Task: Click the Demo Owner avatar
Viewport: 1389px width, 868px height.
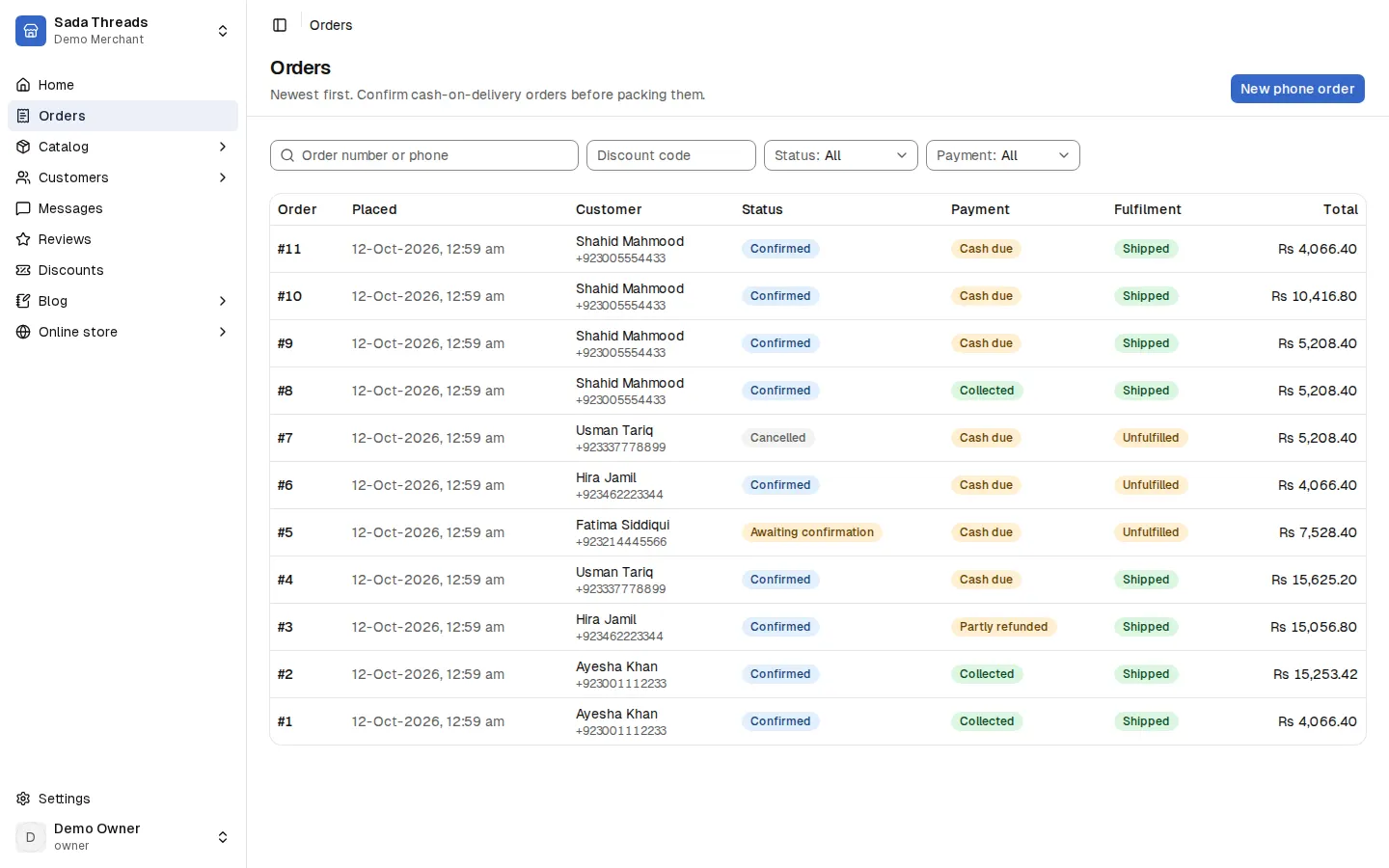Action: point(31,837)
